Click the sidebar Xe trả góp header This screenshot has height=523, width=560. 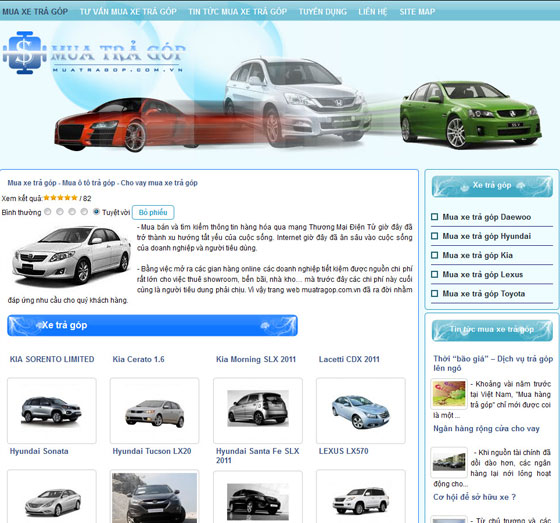pos(492,186)
